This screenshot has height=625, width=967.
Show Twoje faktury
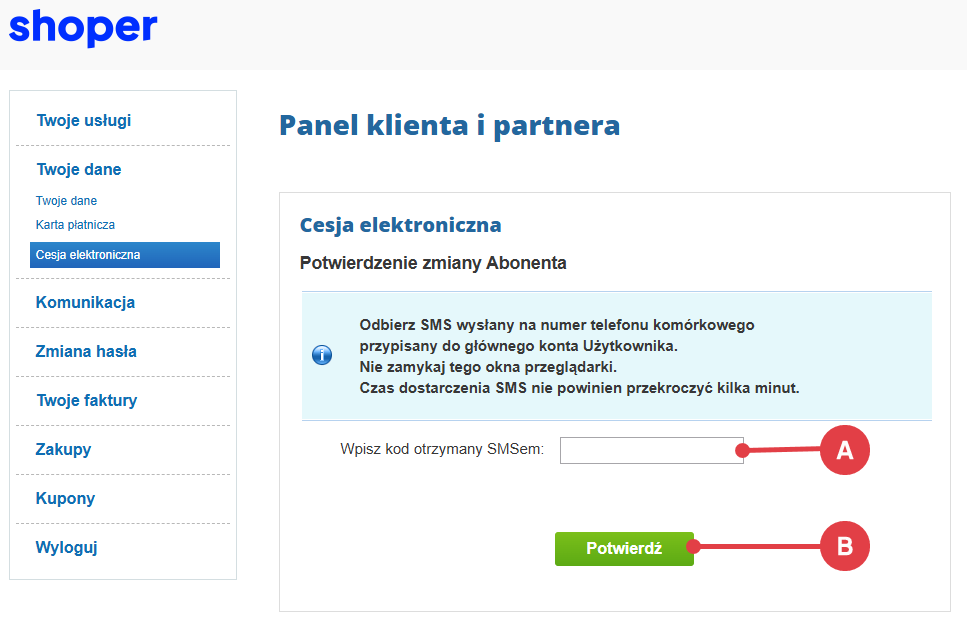pyautogui.click(x=86, y=401)
